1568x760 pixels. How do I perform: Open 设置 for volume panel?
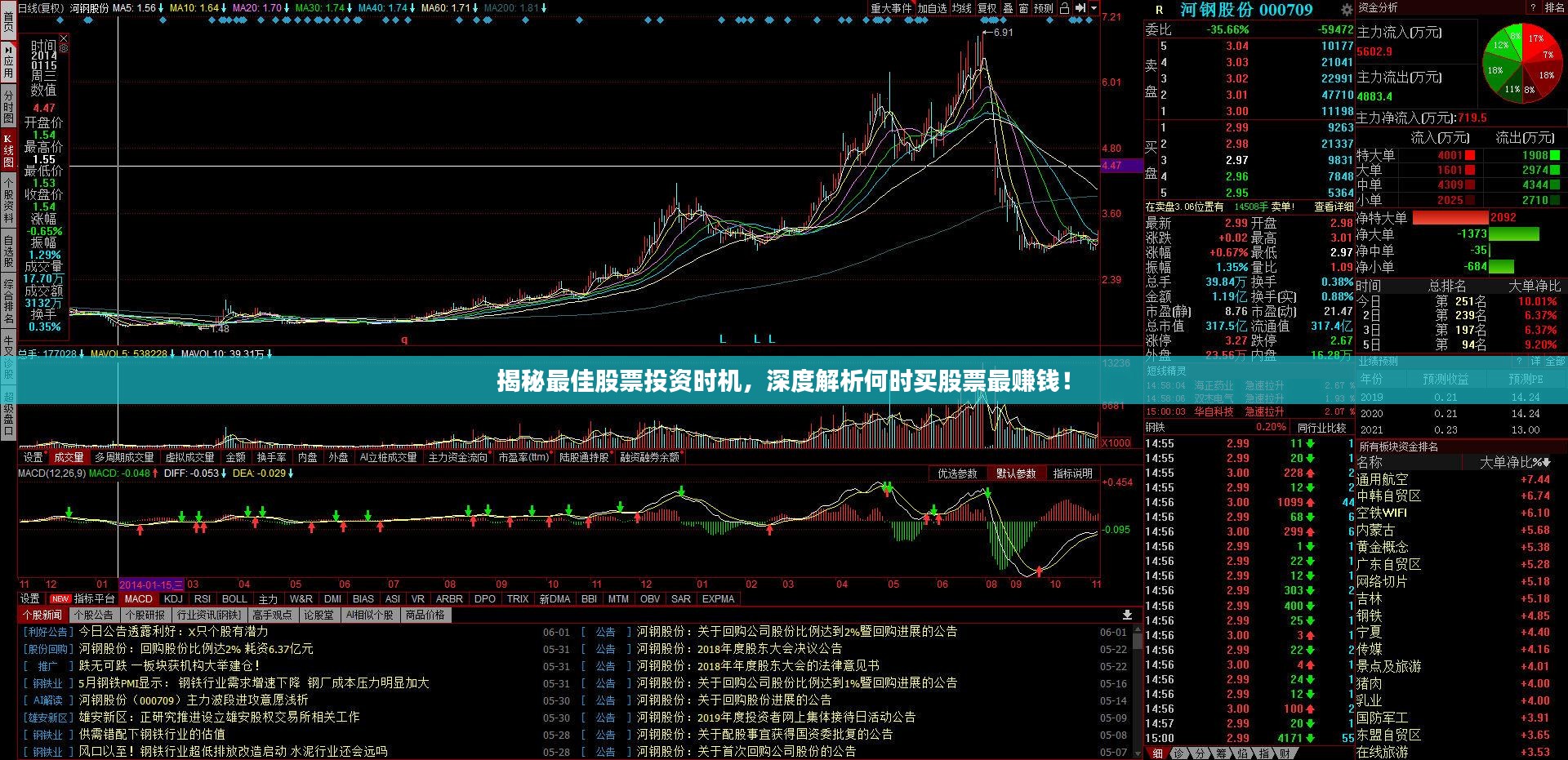click(33, 458)
